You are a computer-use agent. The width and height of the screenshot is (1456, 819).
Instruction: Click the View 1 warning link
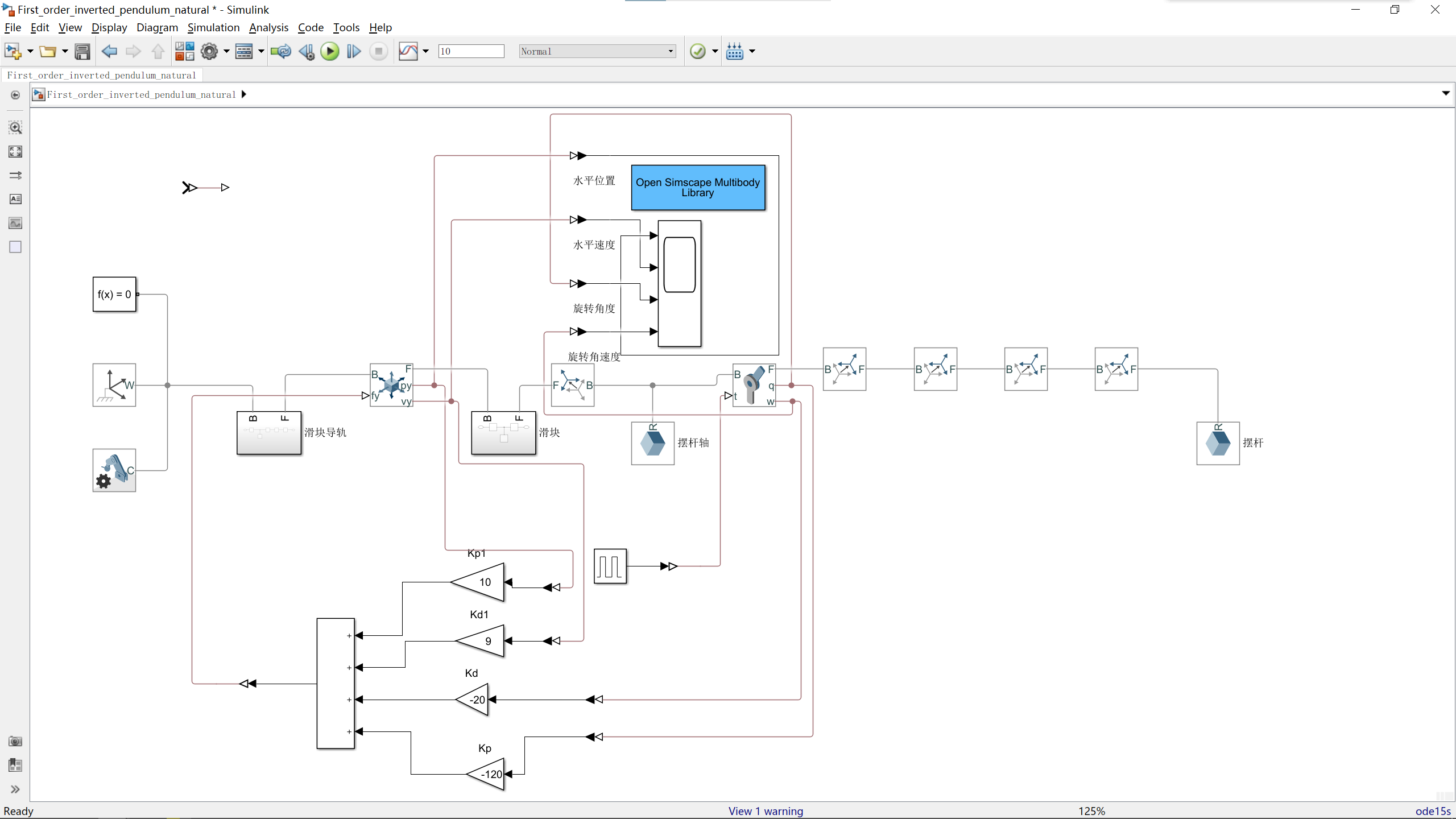coord(766,811)
